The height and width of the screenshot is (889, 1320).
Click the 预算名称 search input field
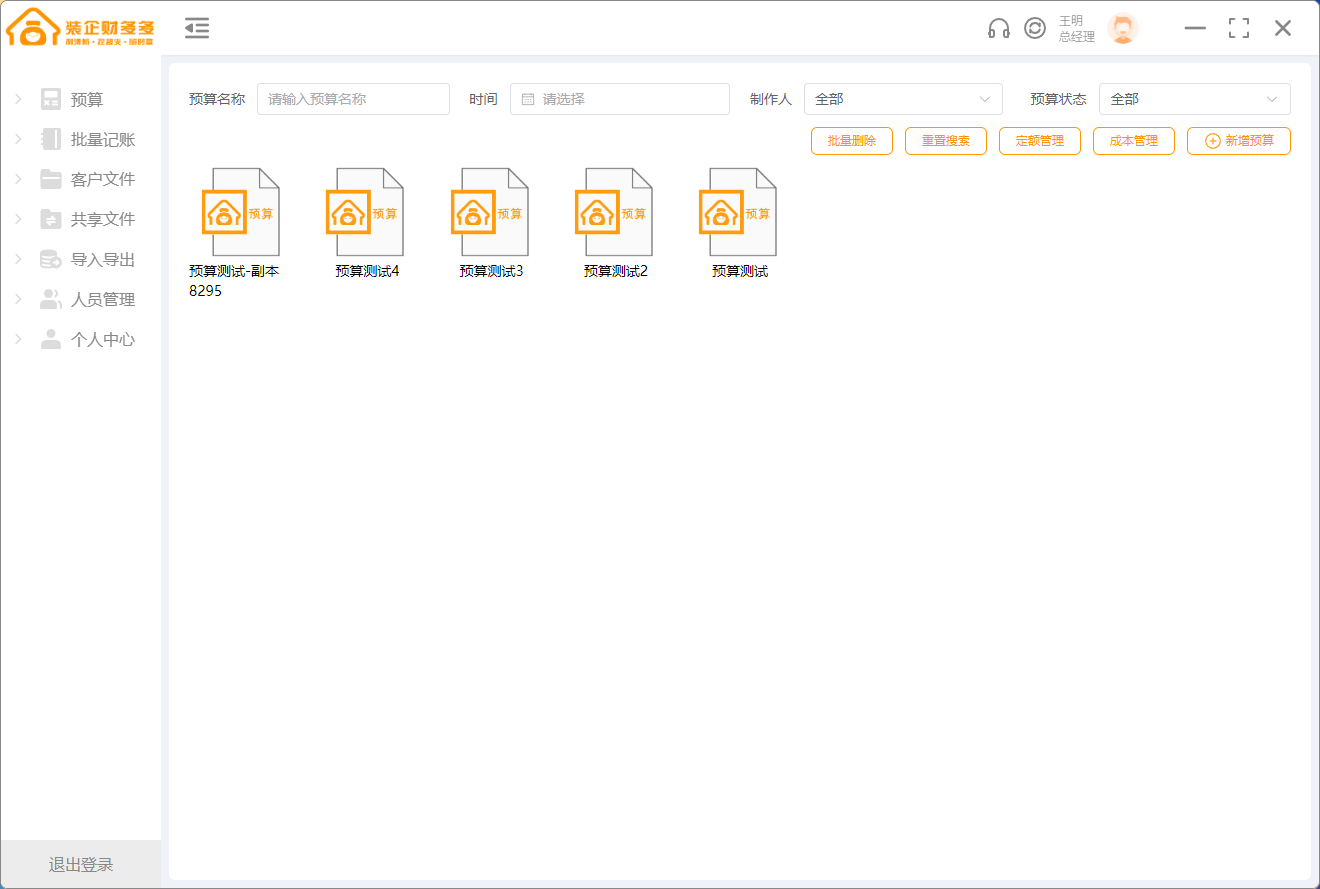[353, 99]
